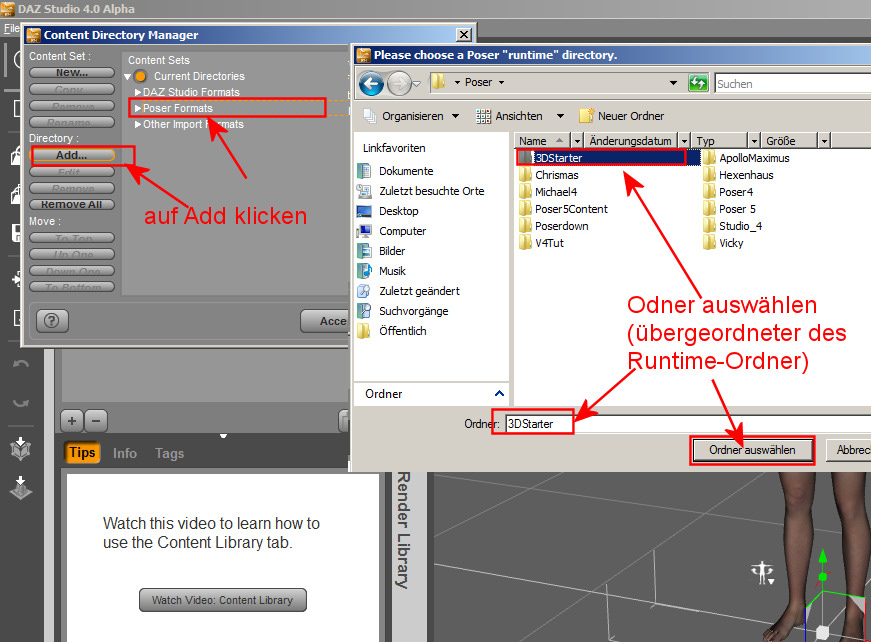Expand the Poser Formats node

coord(138,109)
